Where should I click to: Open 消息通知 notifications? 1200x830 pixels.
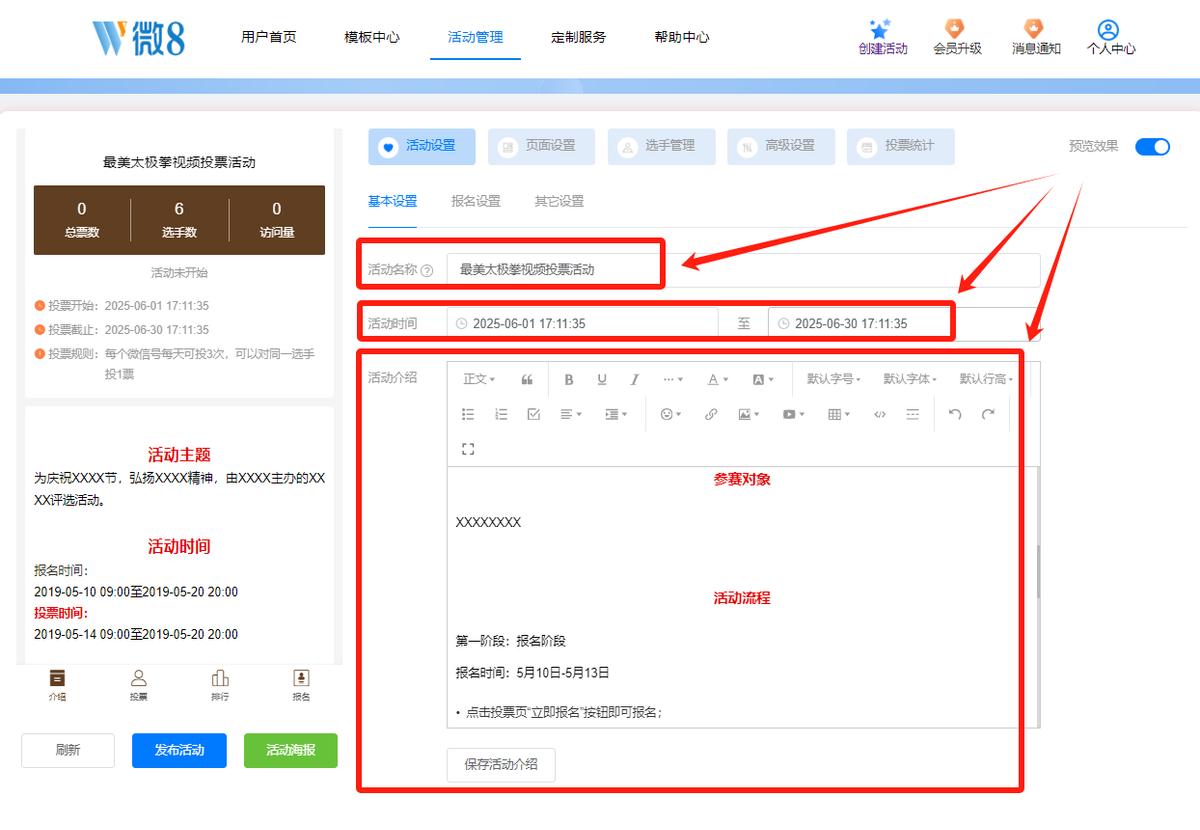[1035, 37]
